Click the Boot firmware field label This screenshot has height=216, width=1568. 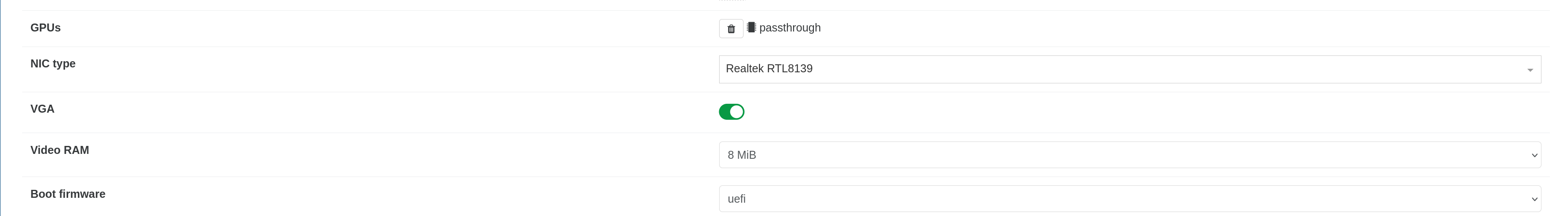coord(68,194)
